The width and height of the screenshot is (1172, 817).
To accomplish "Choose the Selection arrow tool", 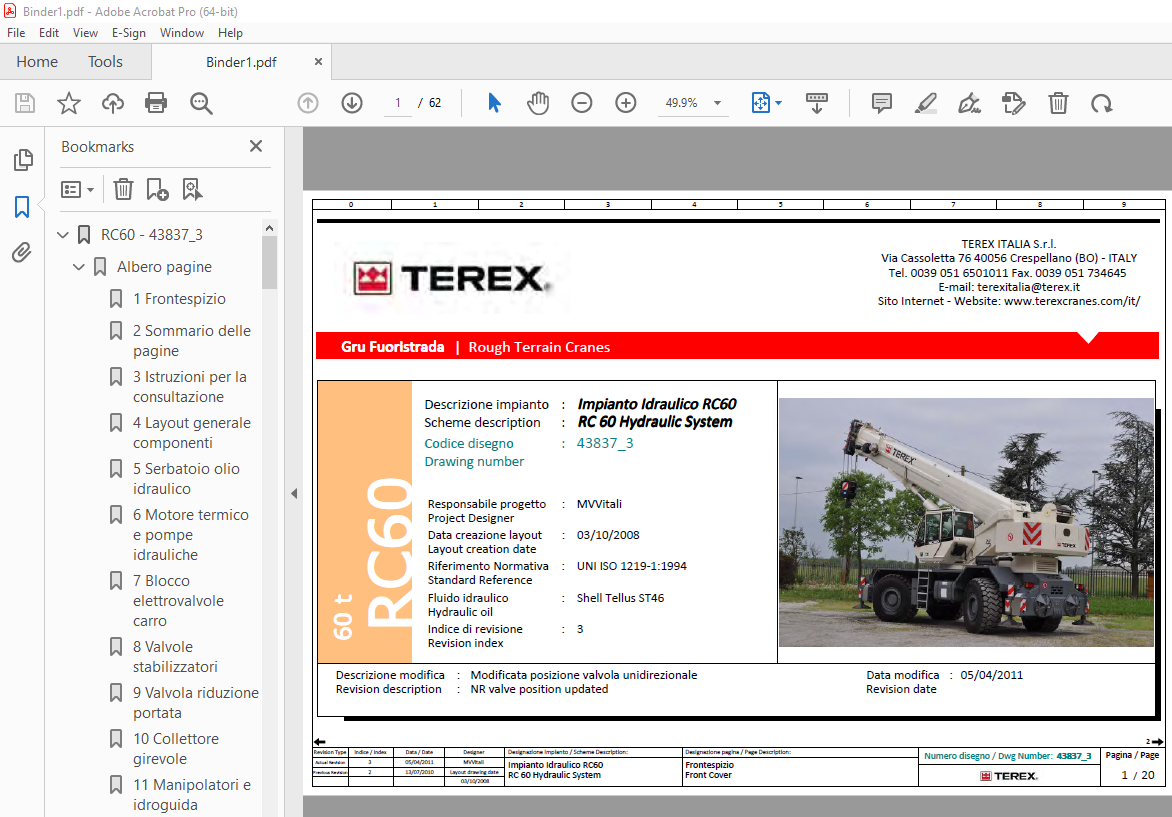I will point(494,102).
